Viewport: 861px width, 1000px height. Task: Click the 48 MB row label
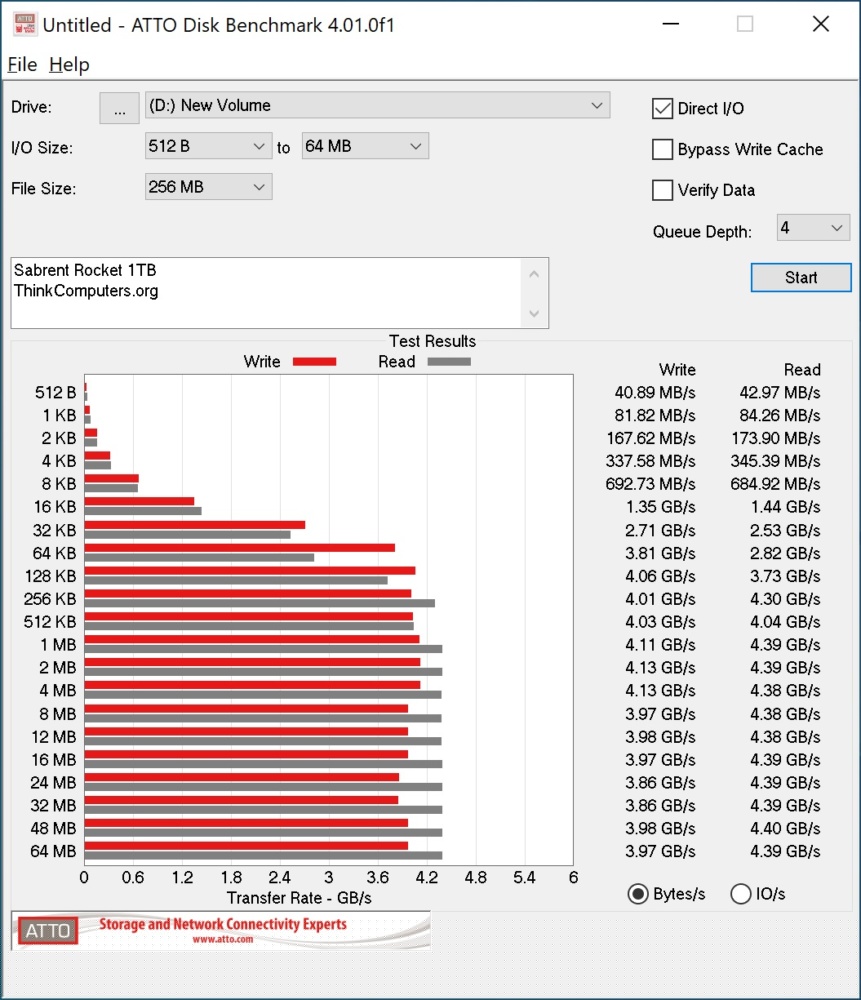tap(54, 828)
